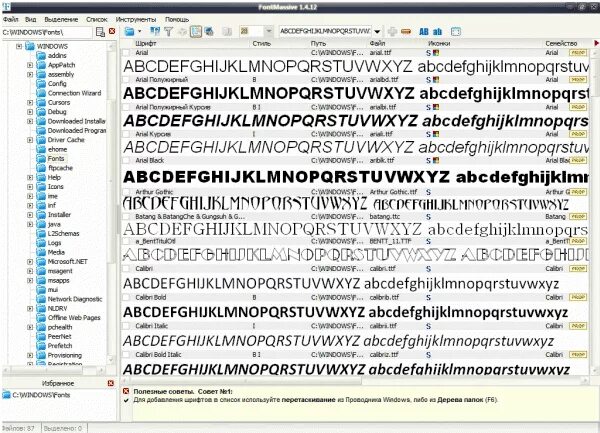Click the C:\WINDOWS\Fonts\ path field
This screenshot has height=433, width=600.
click(47, 32)
